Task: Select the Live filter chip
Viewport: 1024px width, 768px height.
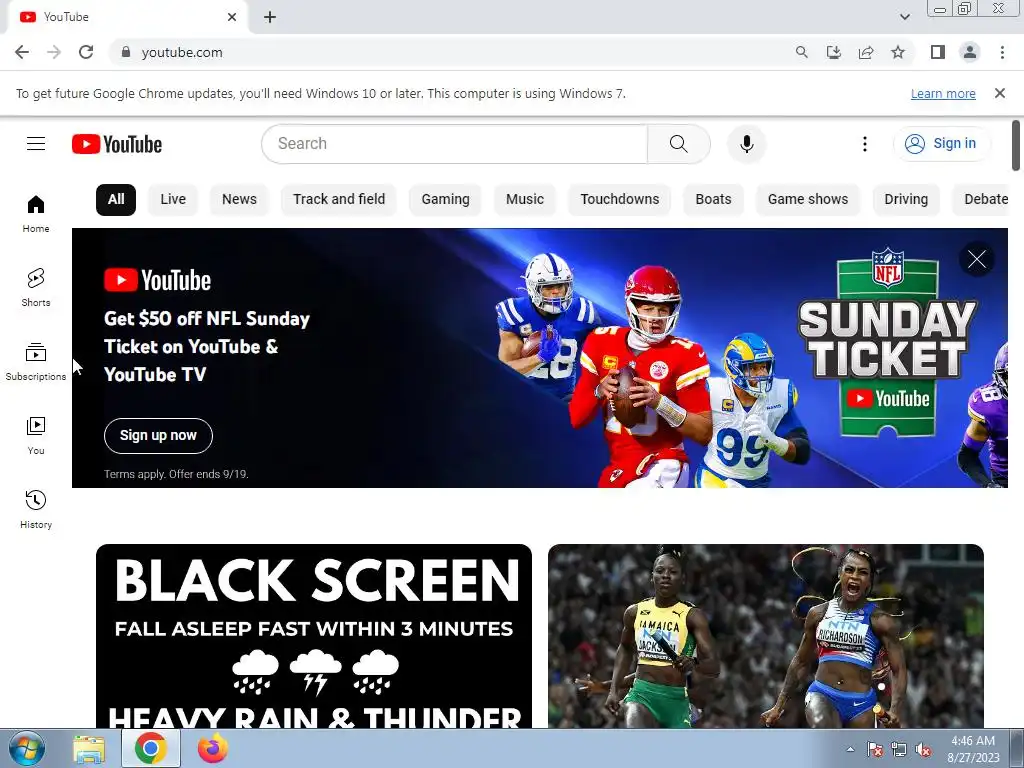Action: pyautogui.click(x=173, y=199)
